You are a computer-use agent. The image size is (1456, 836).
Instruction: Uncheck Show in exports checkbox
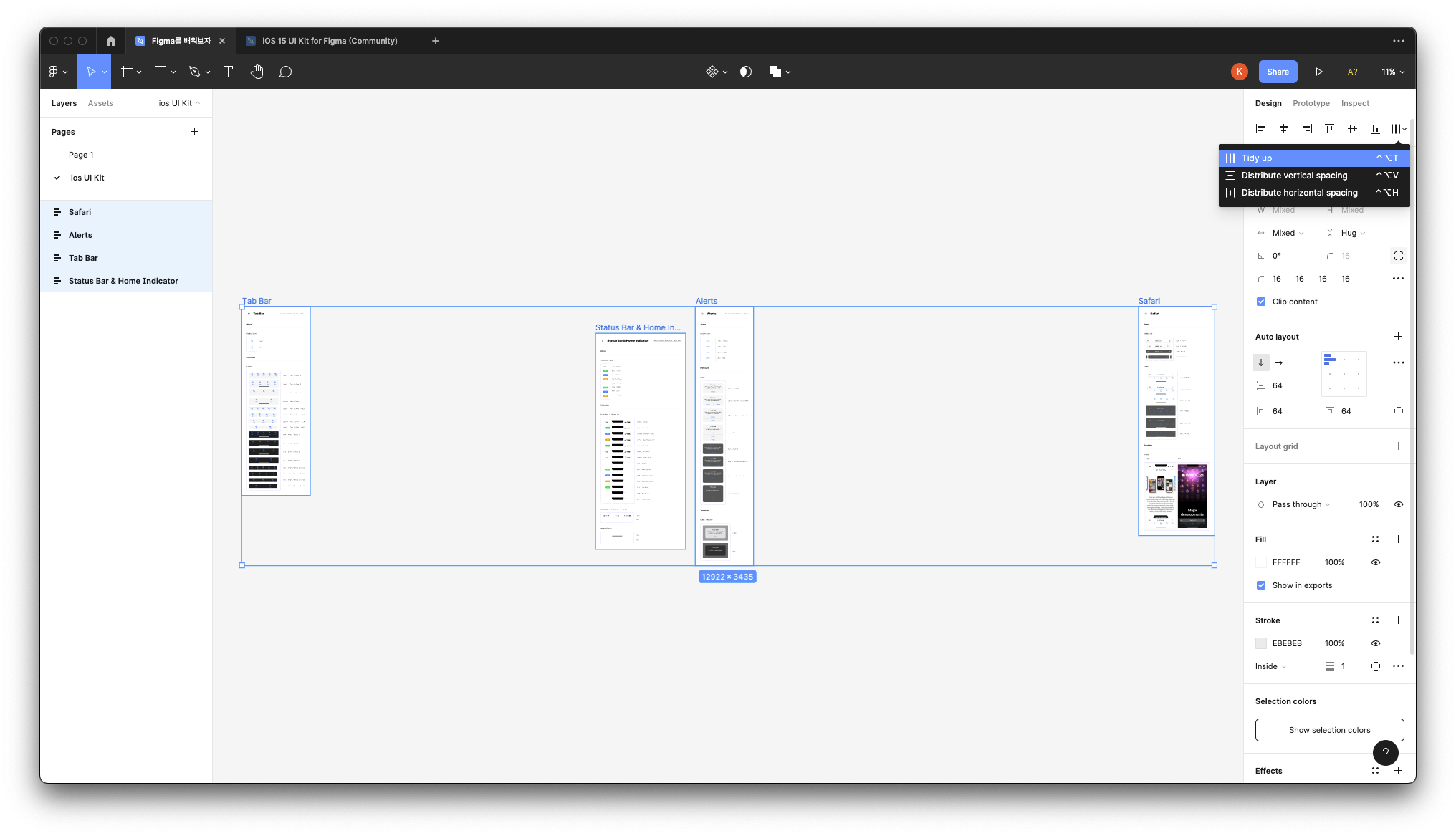point(1261,585)
